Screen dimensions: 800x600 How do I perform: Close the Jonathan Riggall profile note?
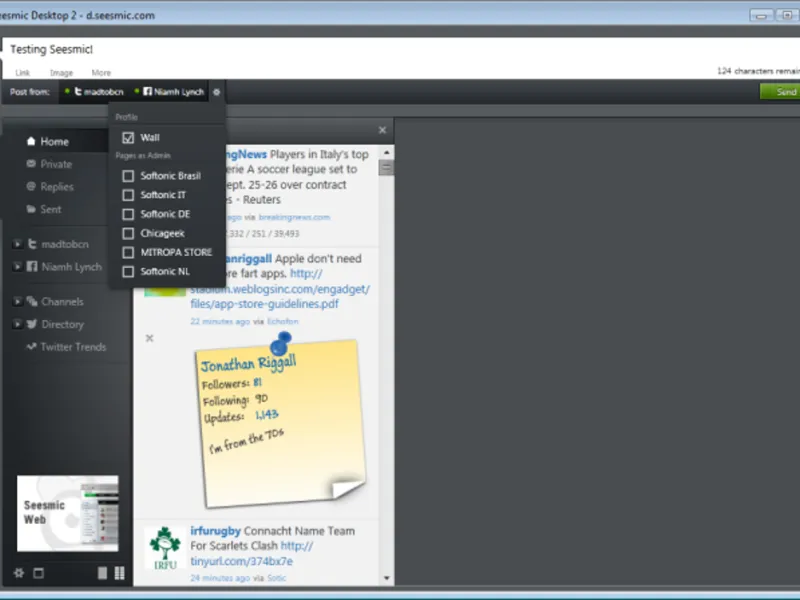149,338
